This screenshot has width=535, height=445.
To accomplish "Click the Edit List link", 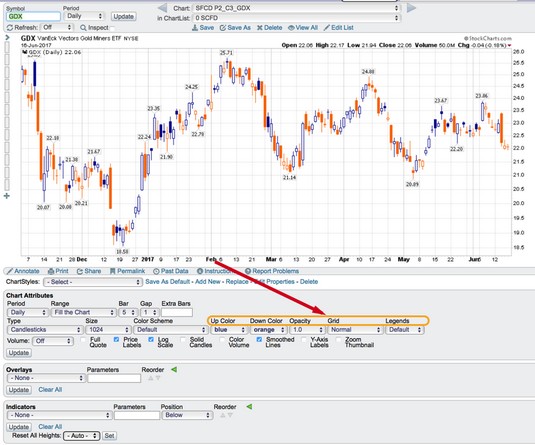I will pyautogui.click(x=338, y=28).
